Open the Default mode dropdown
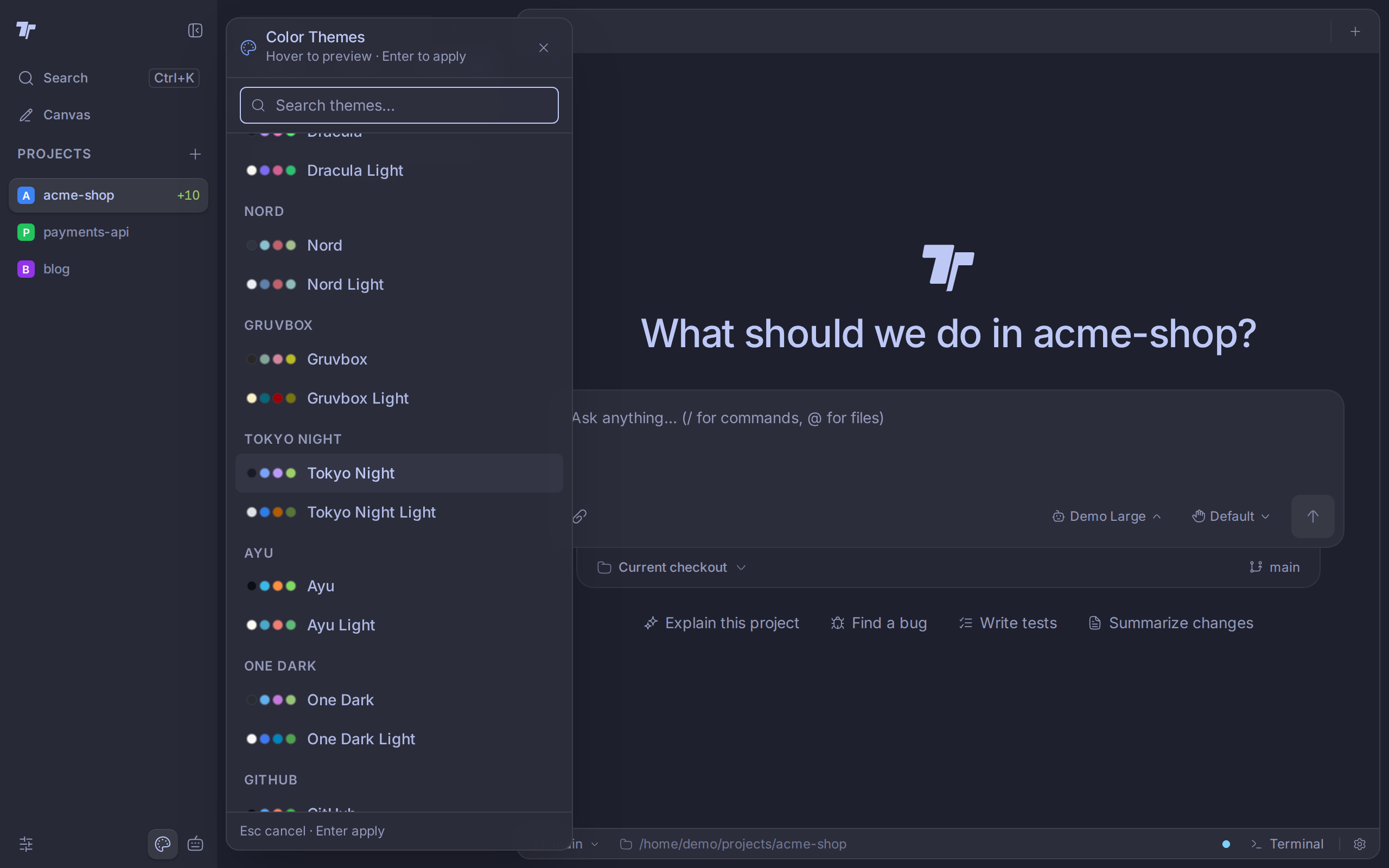The width and height of the screenshot is (1389, 868). click(x=1231, y=516)
